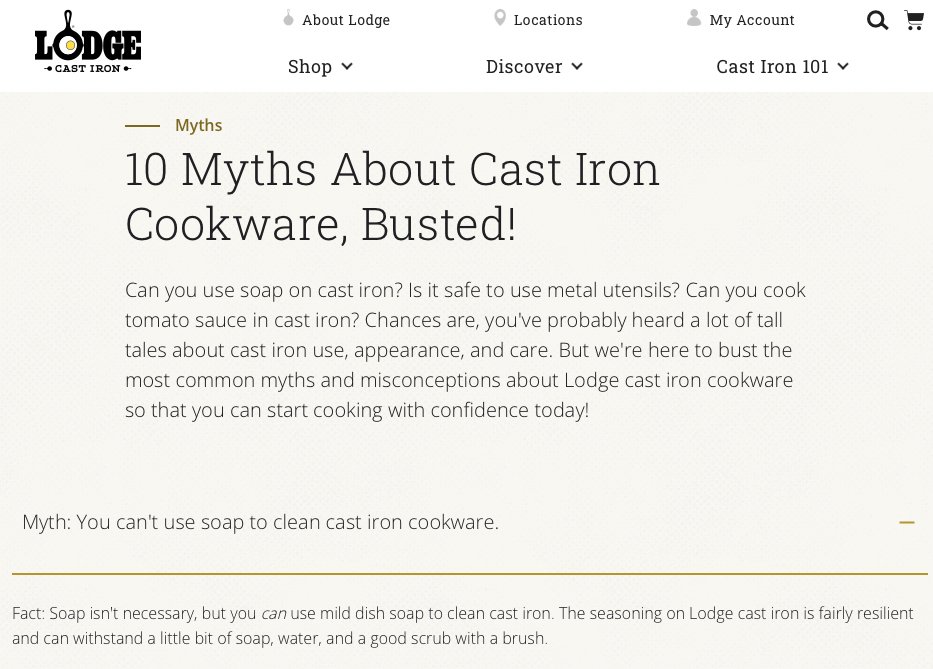Open the My Account link

coord(752,20)
